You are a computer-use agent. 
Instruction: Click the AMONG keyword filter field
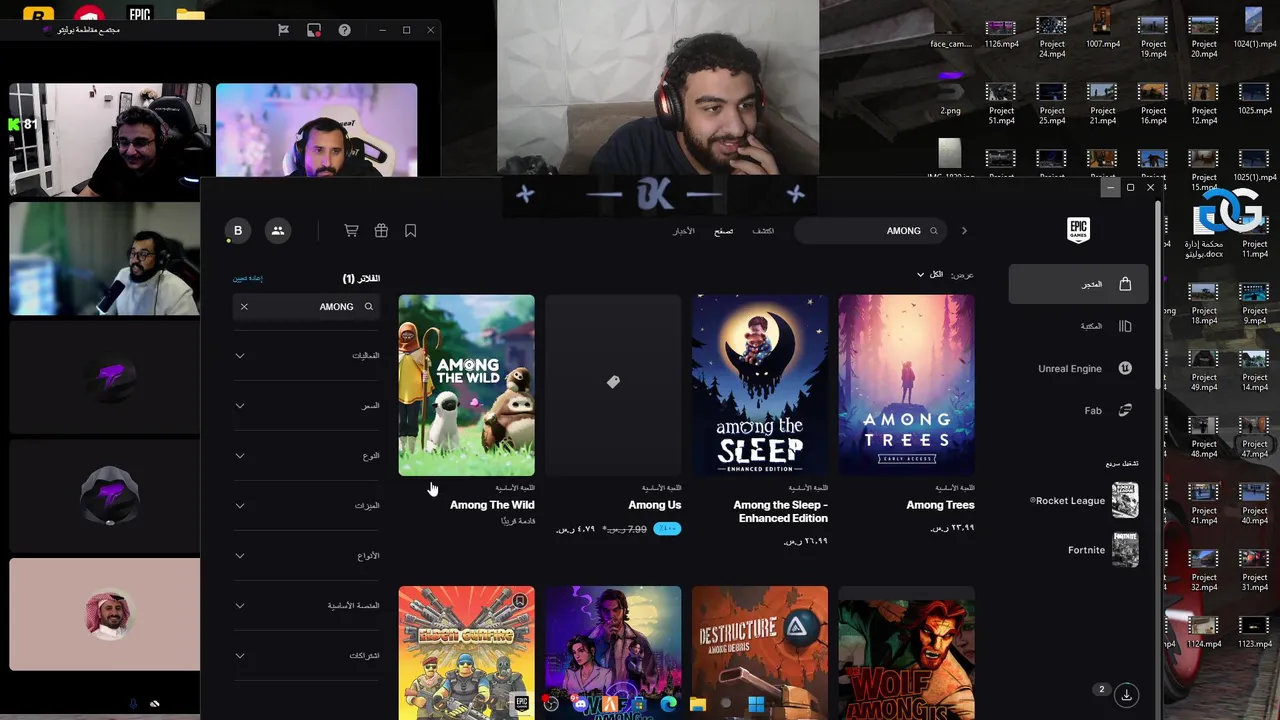click(x=307, y=307)
